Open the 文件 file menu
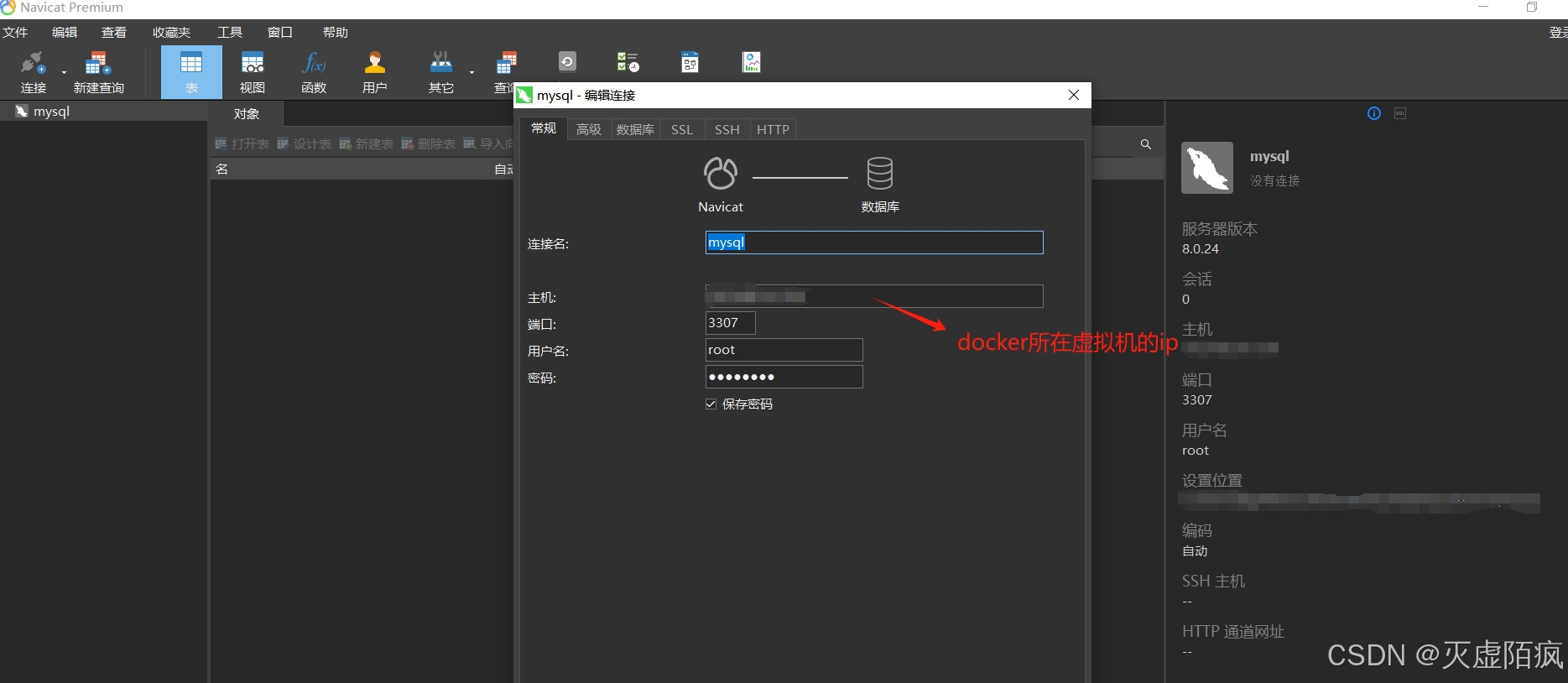 point(15,33)
